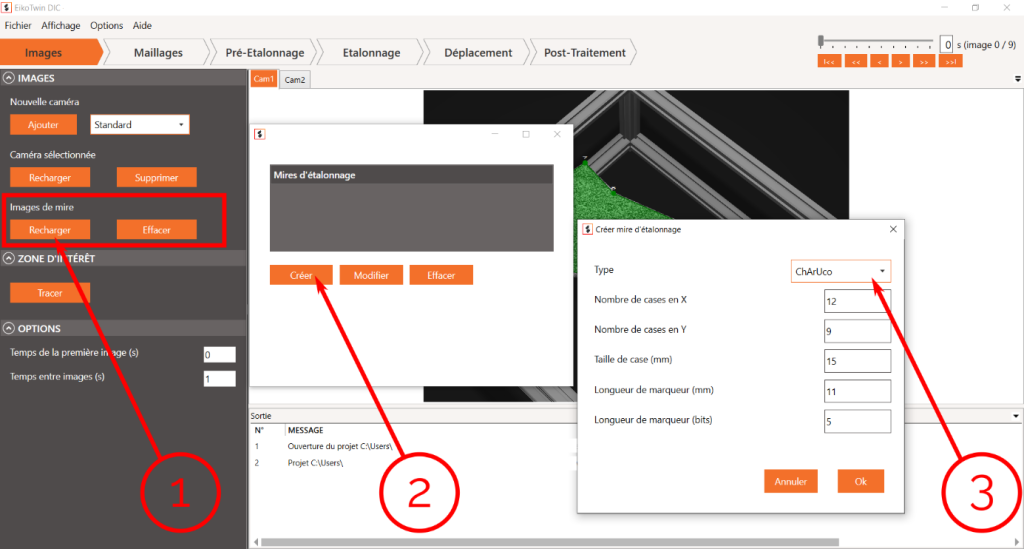Viewport: 1024px width, 549px height.
Task: Step back fast with the << button
Action: (x=856, y=61)
